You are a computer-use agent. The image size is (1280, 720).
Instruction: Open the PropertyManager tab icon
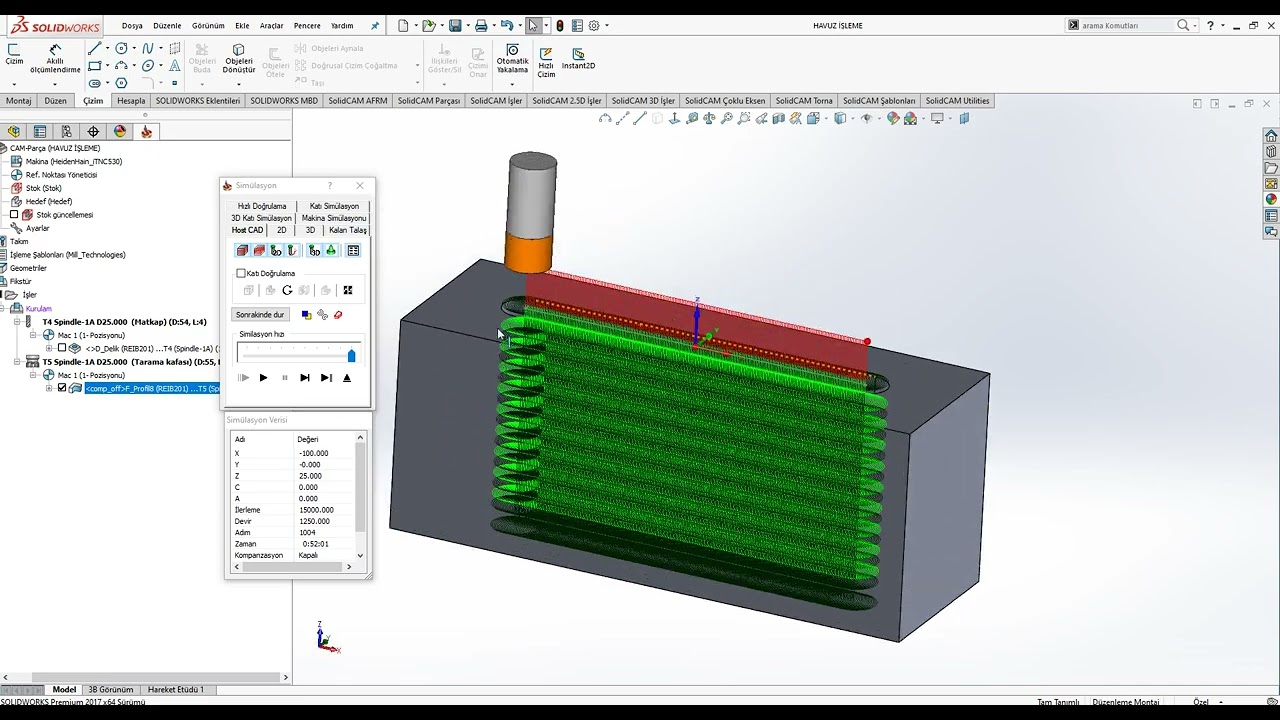tap(40, 132)
